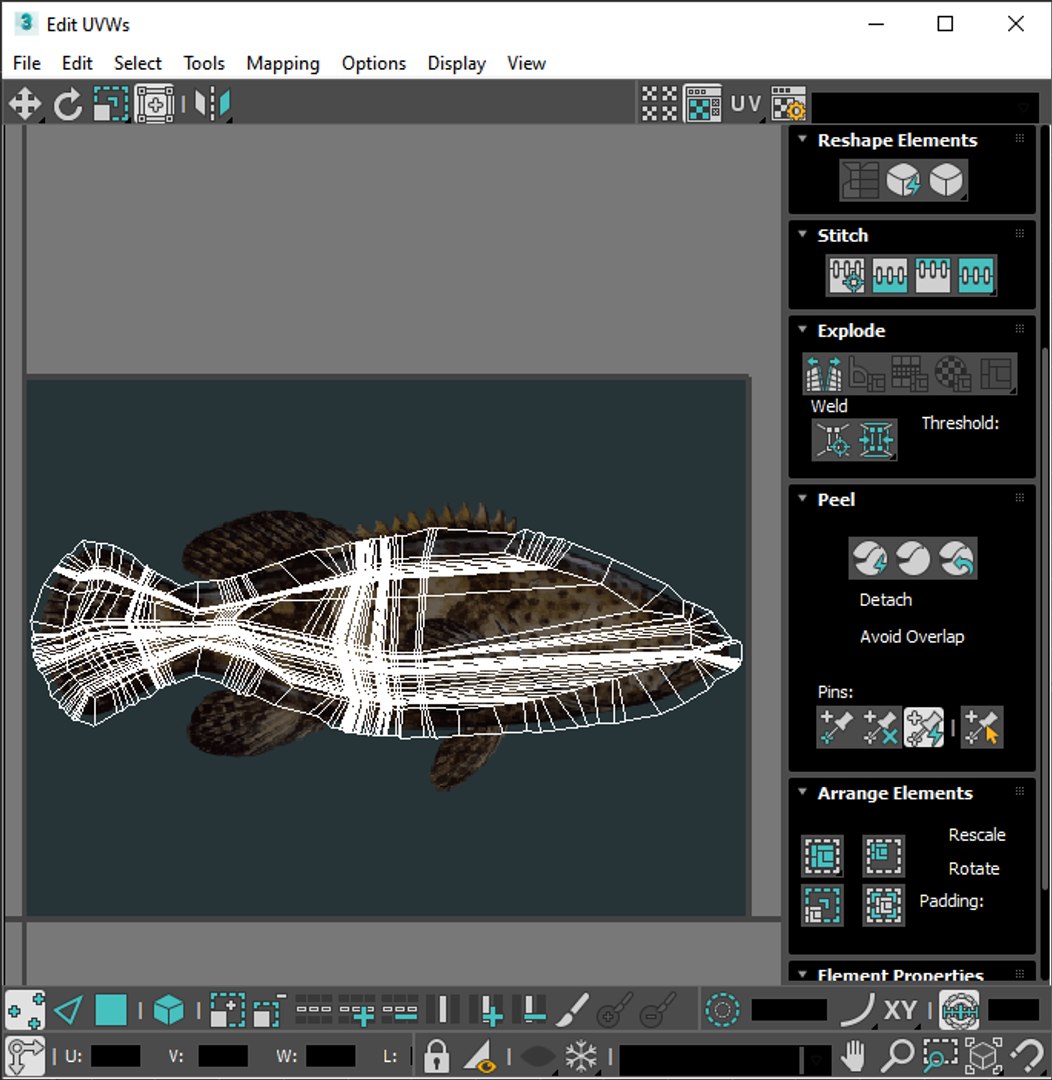Click the Pin Selected icon under Pins
Screen dimensions: 1052x1080
(x=836, y=727)
